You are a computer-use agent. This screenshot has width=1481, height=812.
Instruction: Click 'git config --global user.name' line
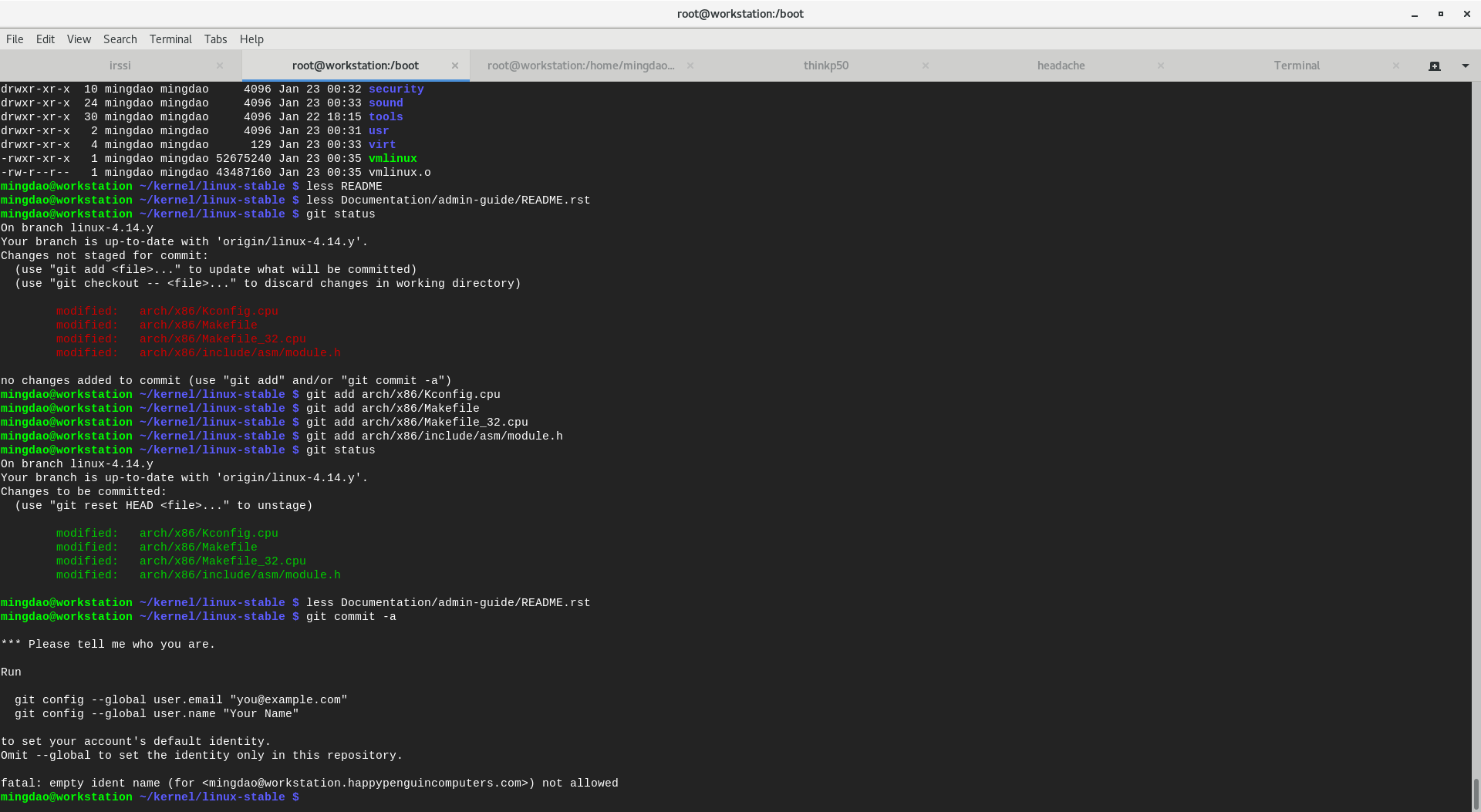click(x=157, y=714)
